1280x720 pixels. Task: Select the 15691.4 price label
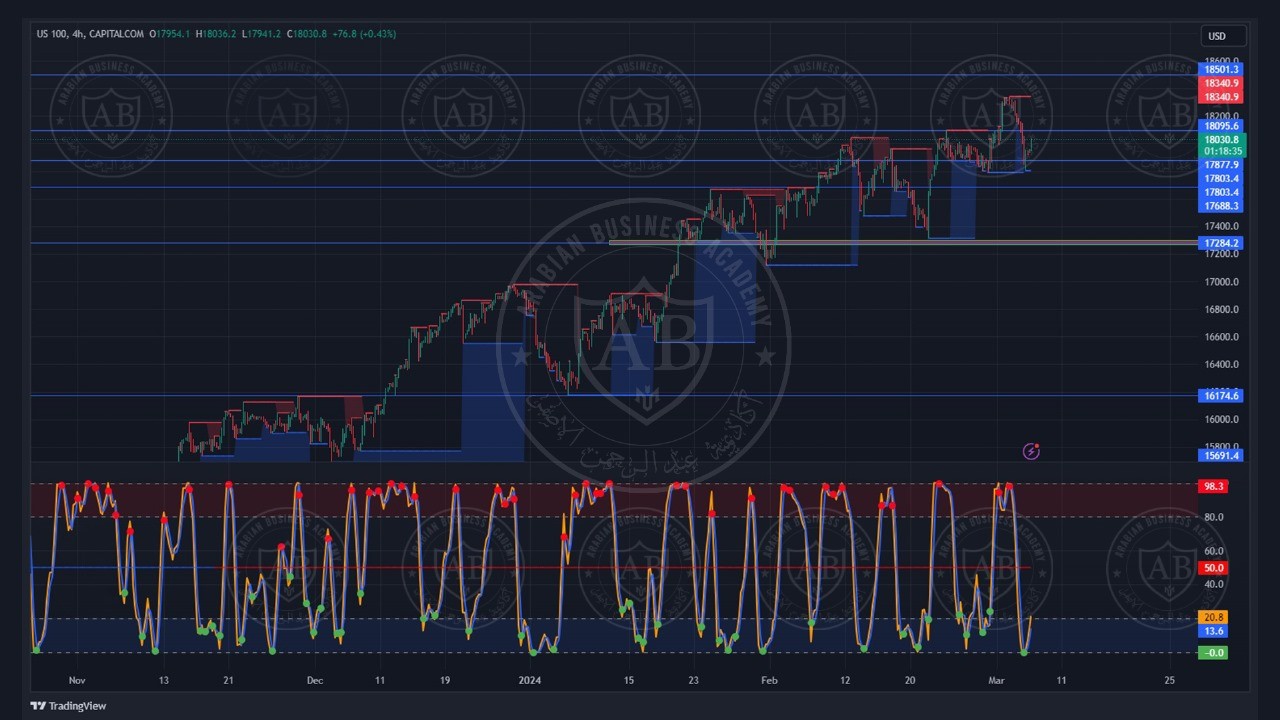pyautogui.click(x=1221, y=456)
